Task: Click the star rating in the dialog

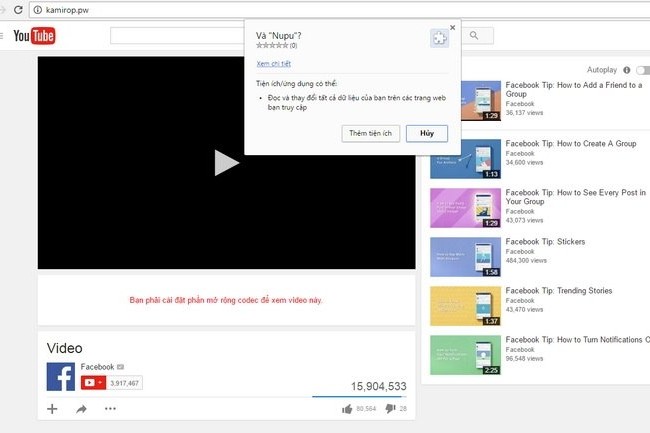Action: (x=272, y=46)
